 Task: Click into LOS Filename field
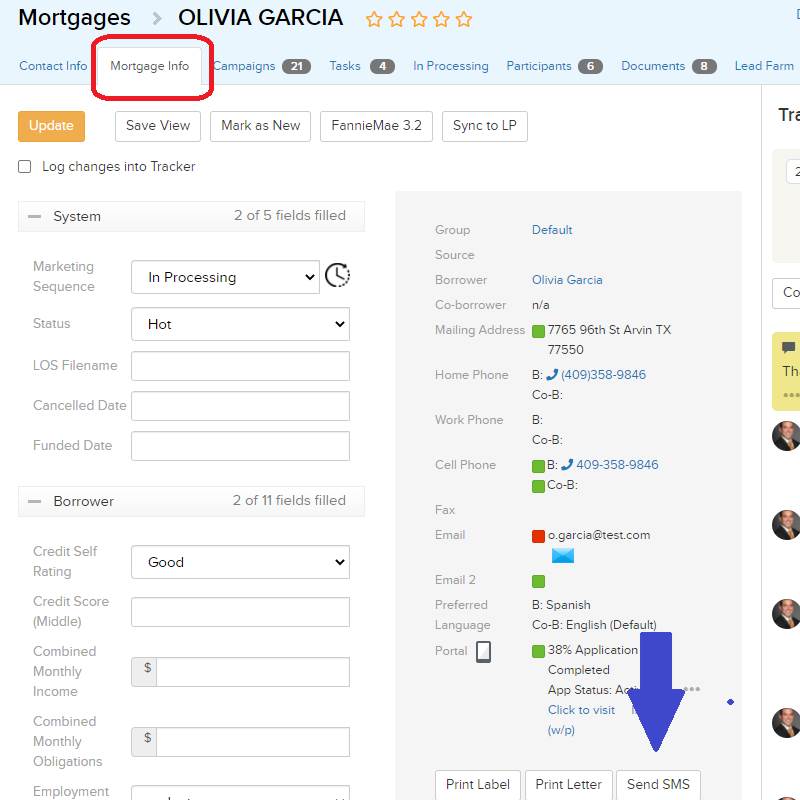pos(240,366)
